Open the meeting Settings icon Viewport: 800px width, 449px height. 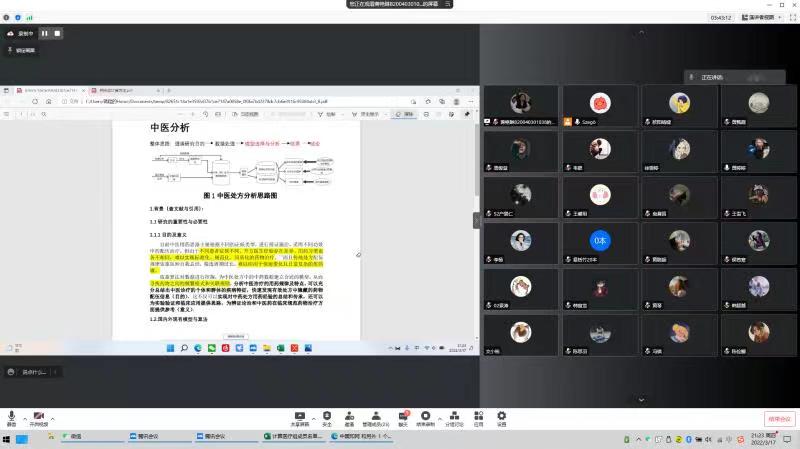pos(501,415)
